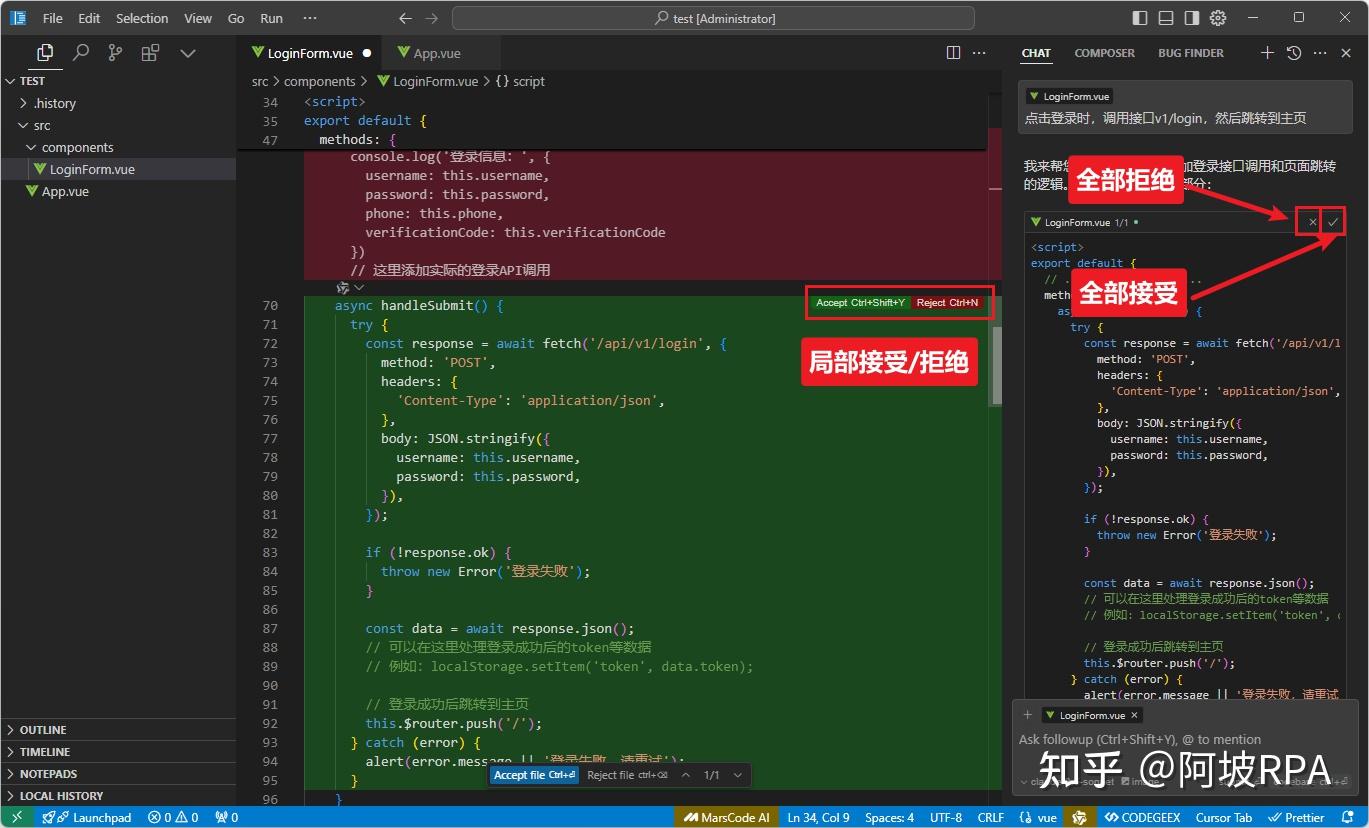Viewport: 1369px width, 828px height.
Task: Start a new chat with plus icon
Action: (1266, 53)
